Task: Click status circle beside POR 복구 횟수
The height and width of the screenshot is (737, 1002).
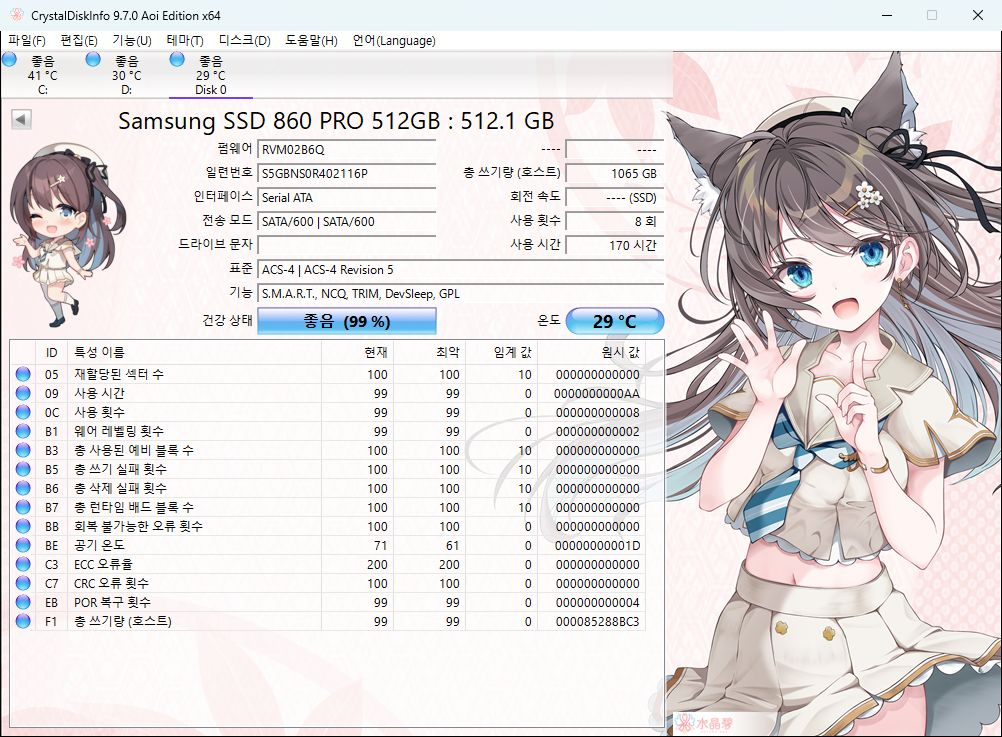Action: pyautogui.click(x=22, y=602)
